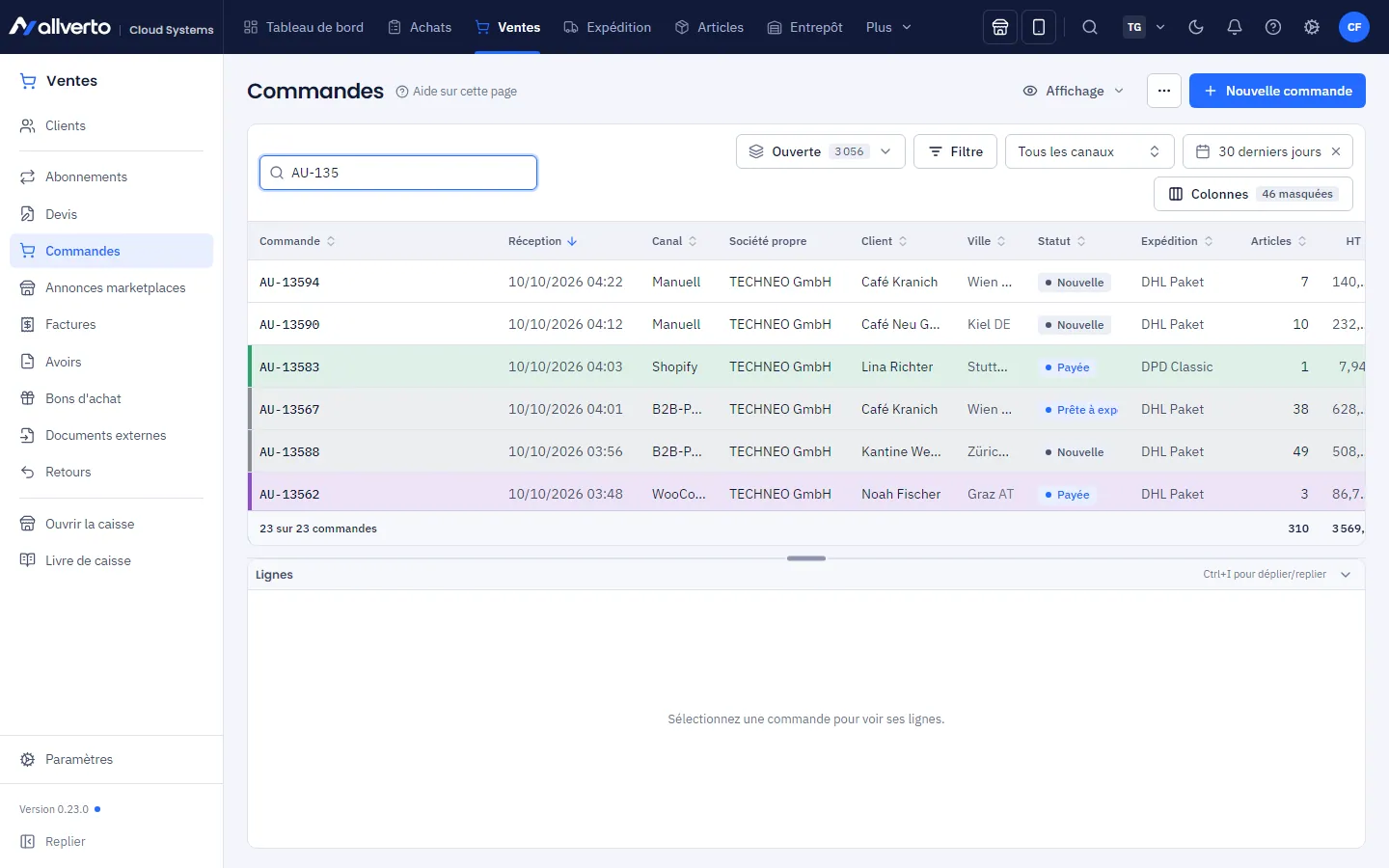Click the search magnifier in top bar

(1090, 27)
